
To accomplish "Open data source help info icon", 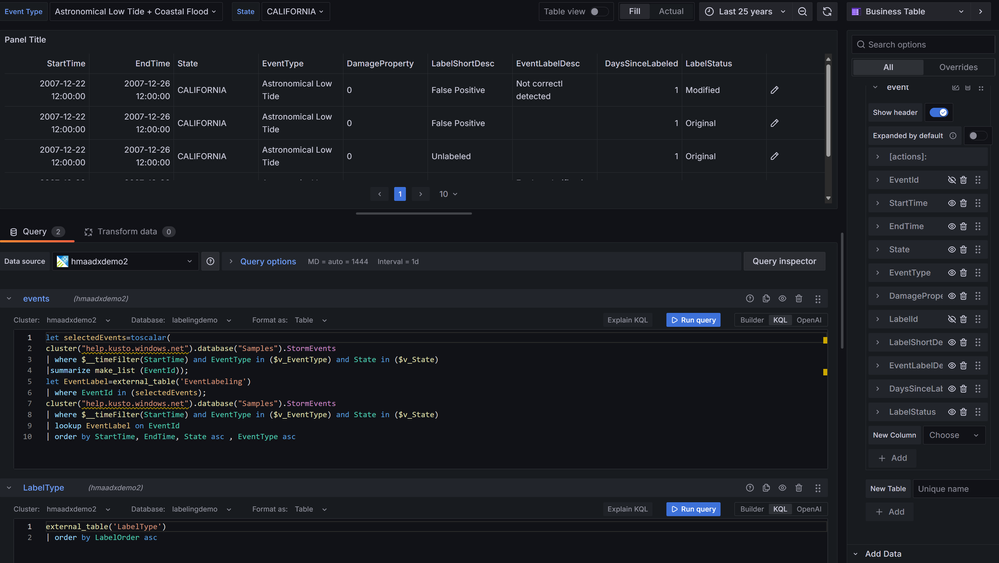I will (x=210, y=261).
